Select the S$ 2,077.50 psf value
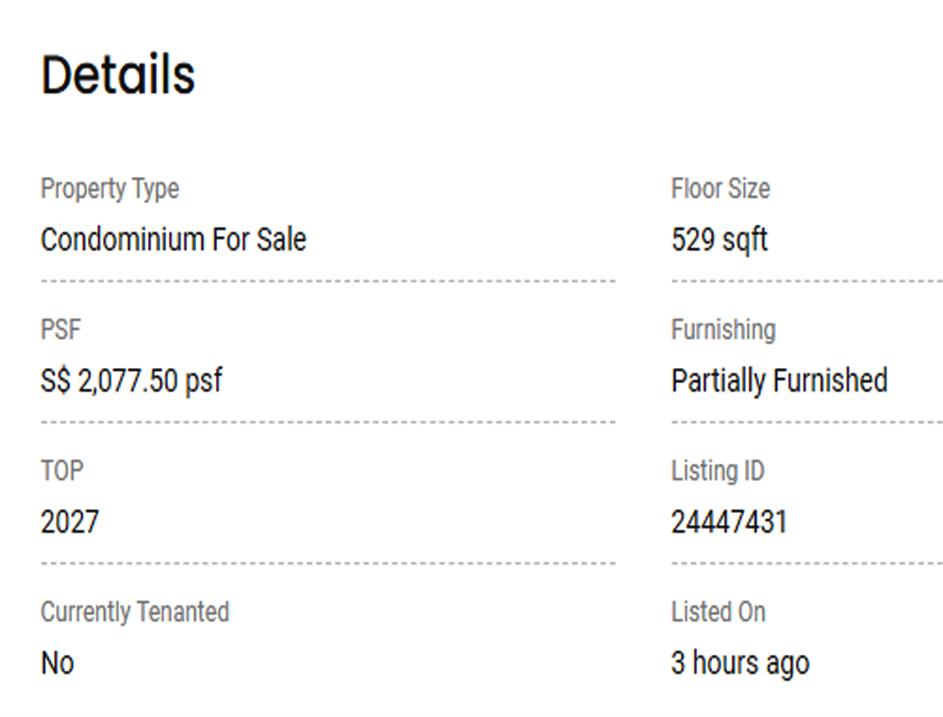This screenshot has width=943, height=717. (x=131, y=381)
